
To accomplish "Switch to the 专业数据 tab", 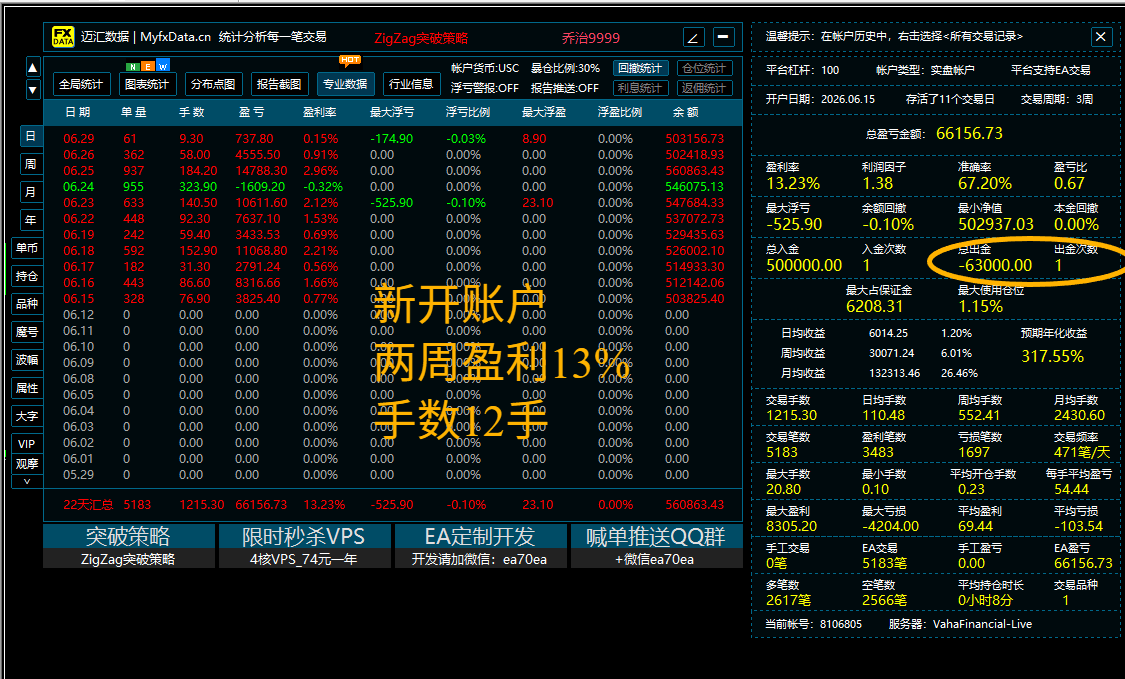I will point(345,84).
